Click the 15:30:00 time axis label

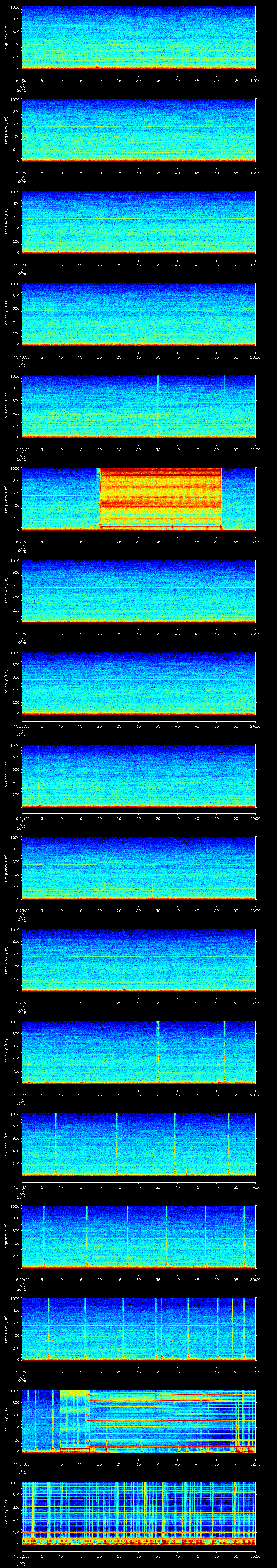21,1371
